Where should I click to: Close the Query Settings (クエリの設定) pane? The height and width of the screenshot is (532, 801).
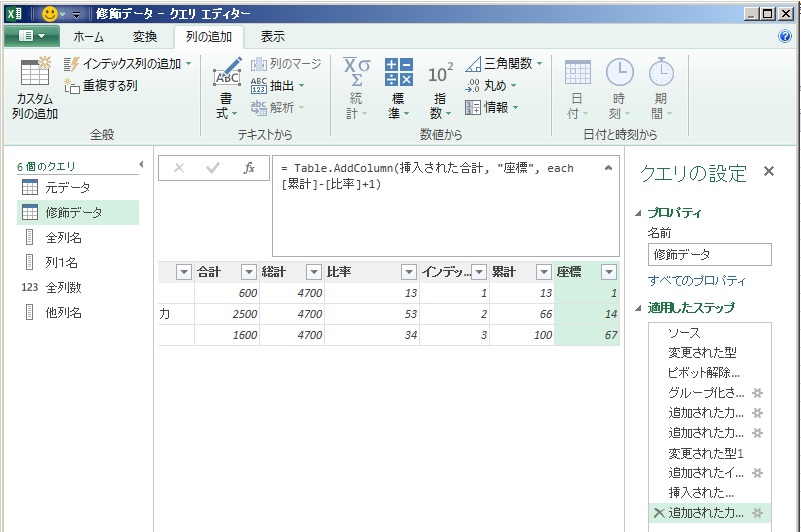(768, 172)
